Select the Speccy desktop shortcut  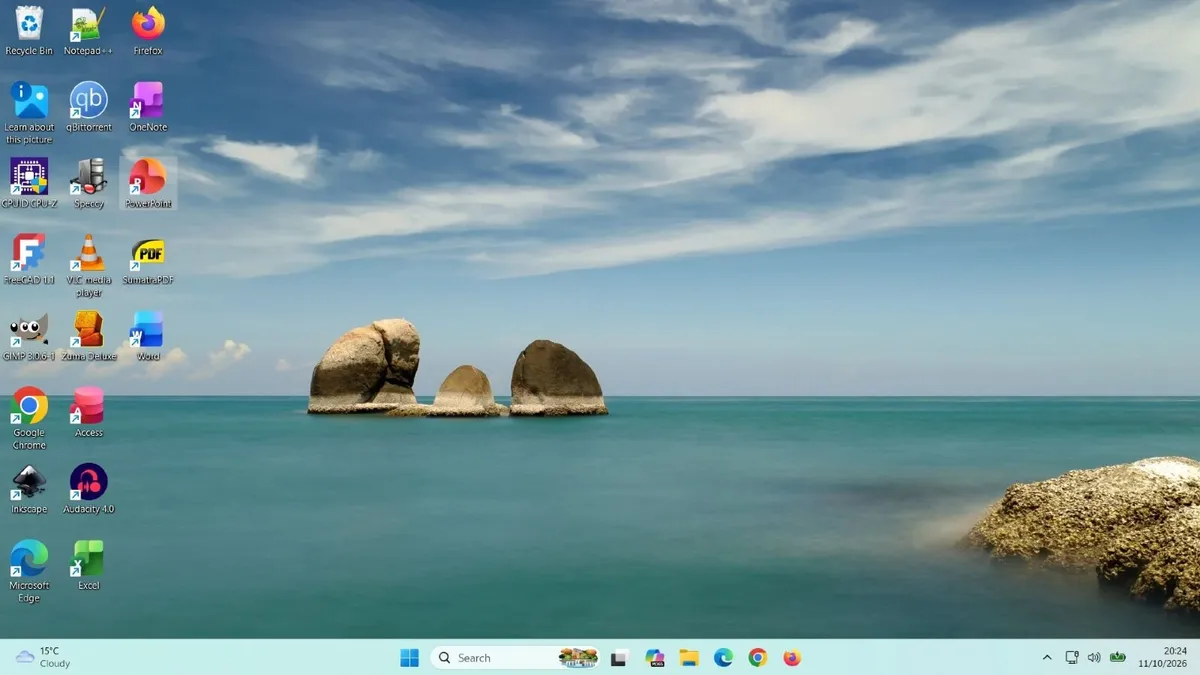(88, 183)
